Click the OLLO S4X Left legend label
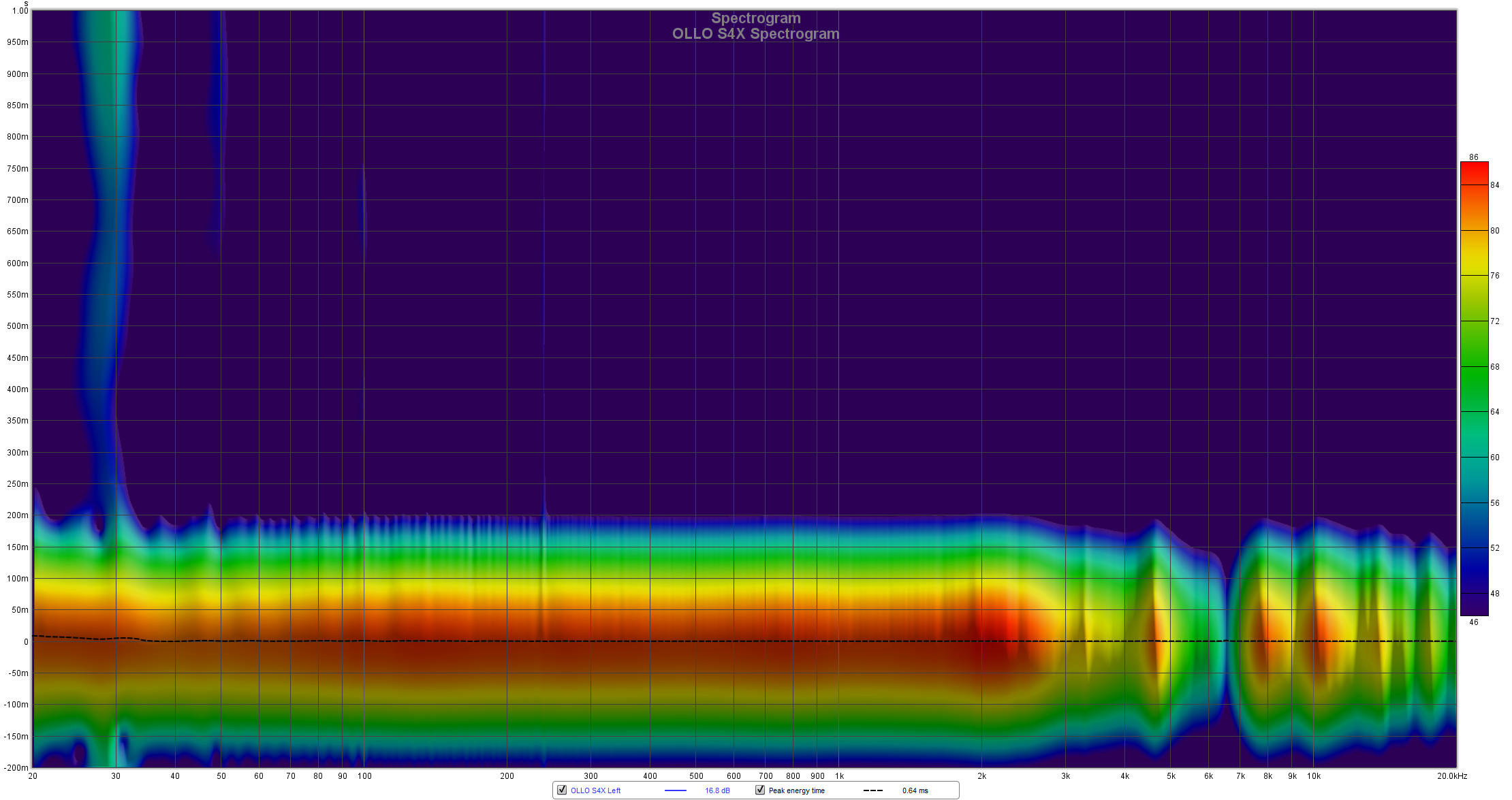This screenshot has width=1512, height=800. point(595,790)
